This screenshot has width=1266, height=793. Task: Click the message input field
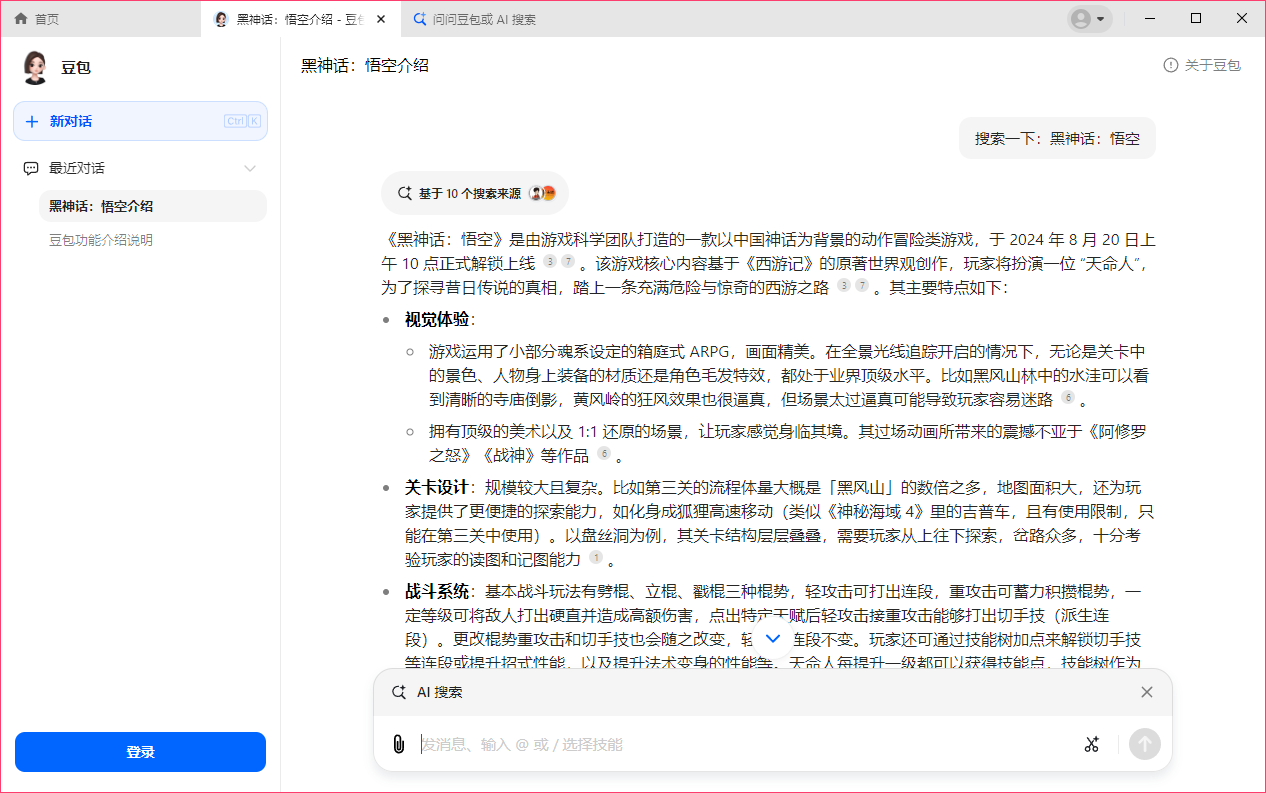click(700, 744)
